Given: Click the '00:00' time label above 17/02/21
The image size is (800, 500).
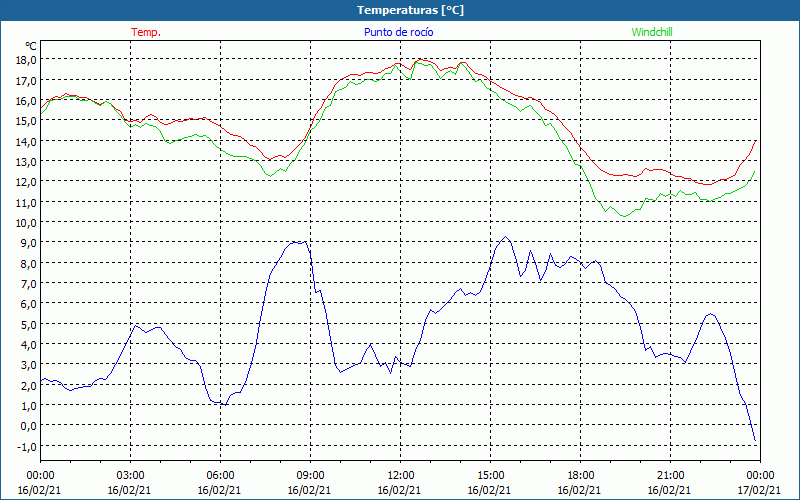Looking at the screenshot, I should coord(760,476).
